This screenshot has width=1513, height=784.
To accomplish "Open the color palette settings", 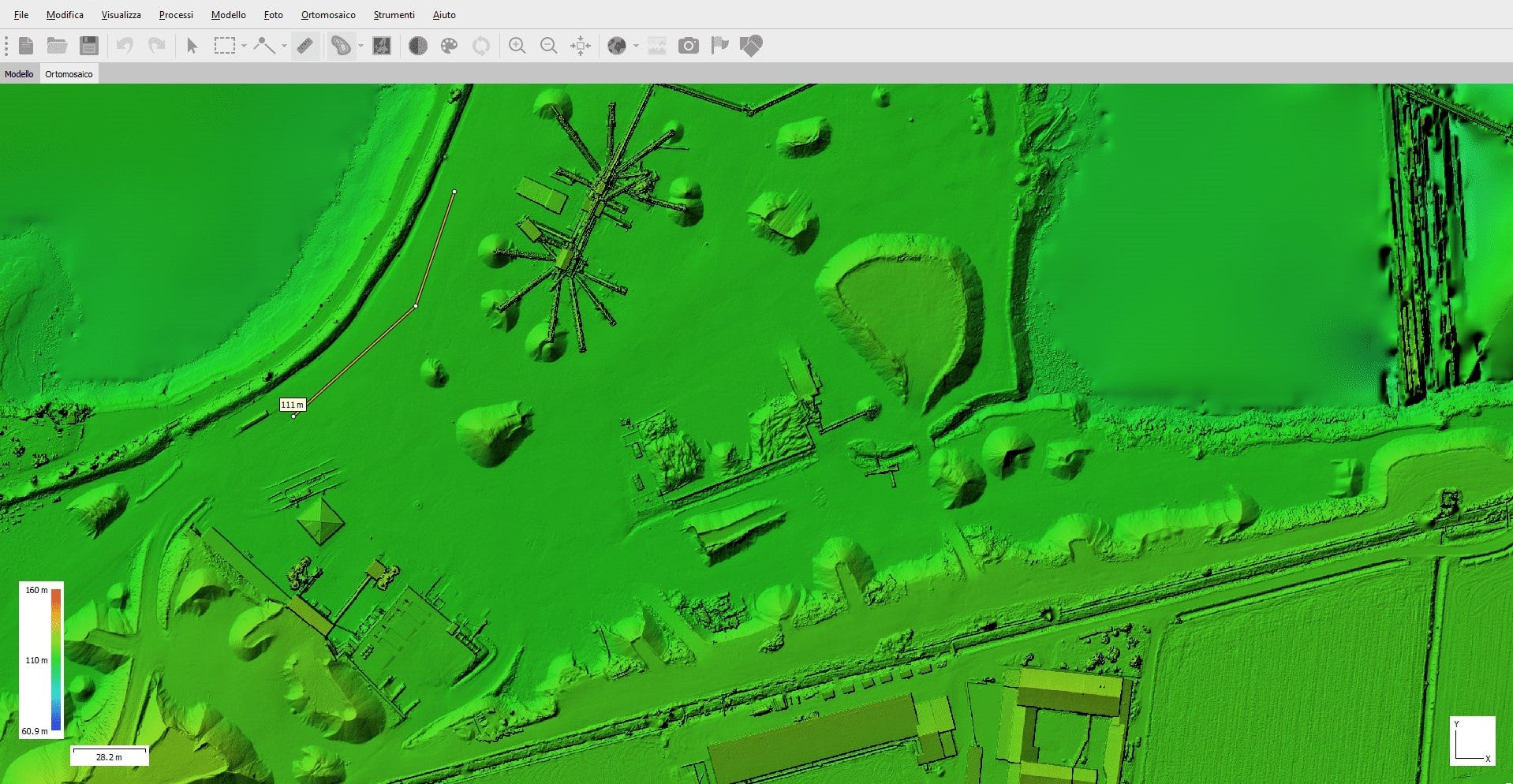I will click(x=450, y=46).
